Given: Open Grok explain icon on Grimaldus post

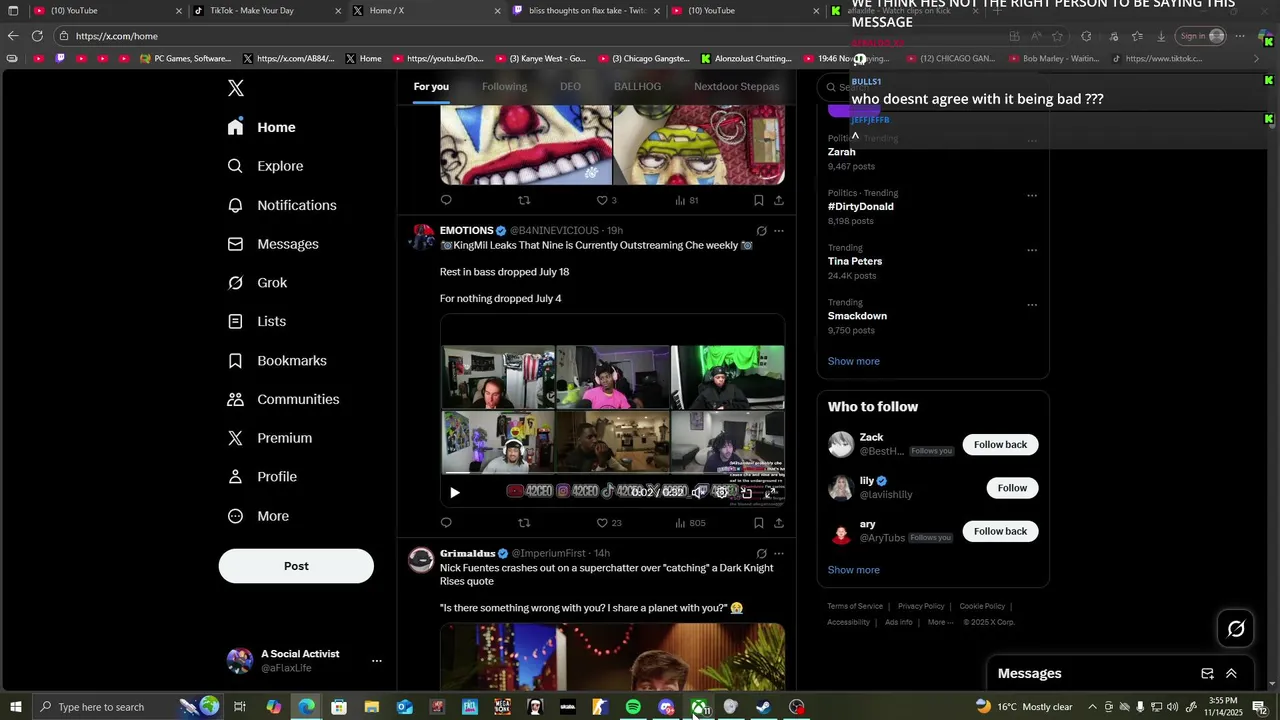Looking at the screenshot, I should click(x=761, y=553).
